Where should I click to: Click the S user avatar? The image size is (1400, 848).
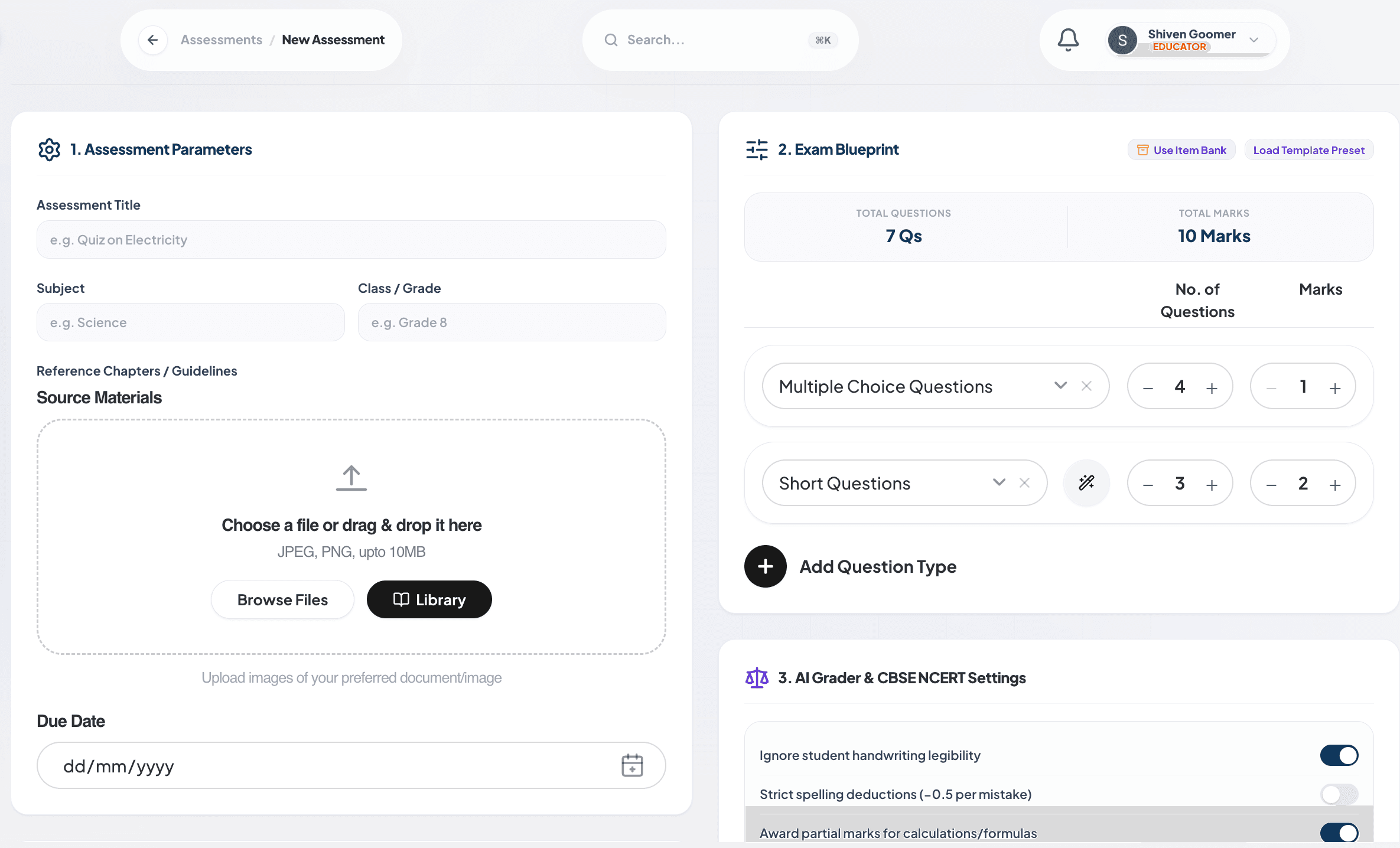(1122, 40)
